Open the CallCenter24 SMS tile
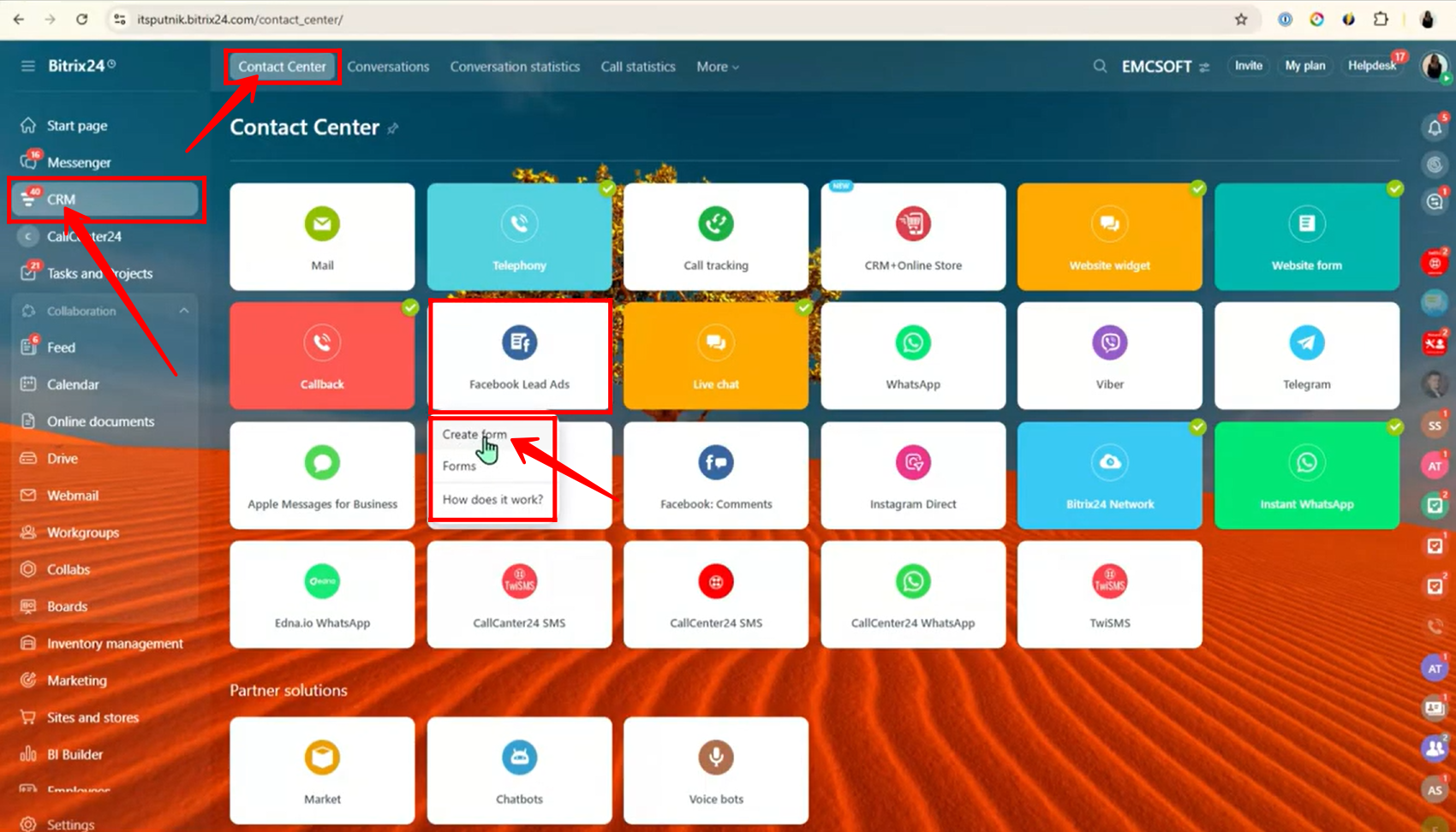 716,594
